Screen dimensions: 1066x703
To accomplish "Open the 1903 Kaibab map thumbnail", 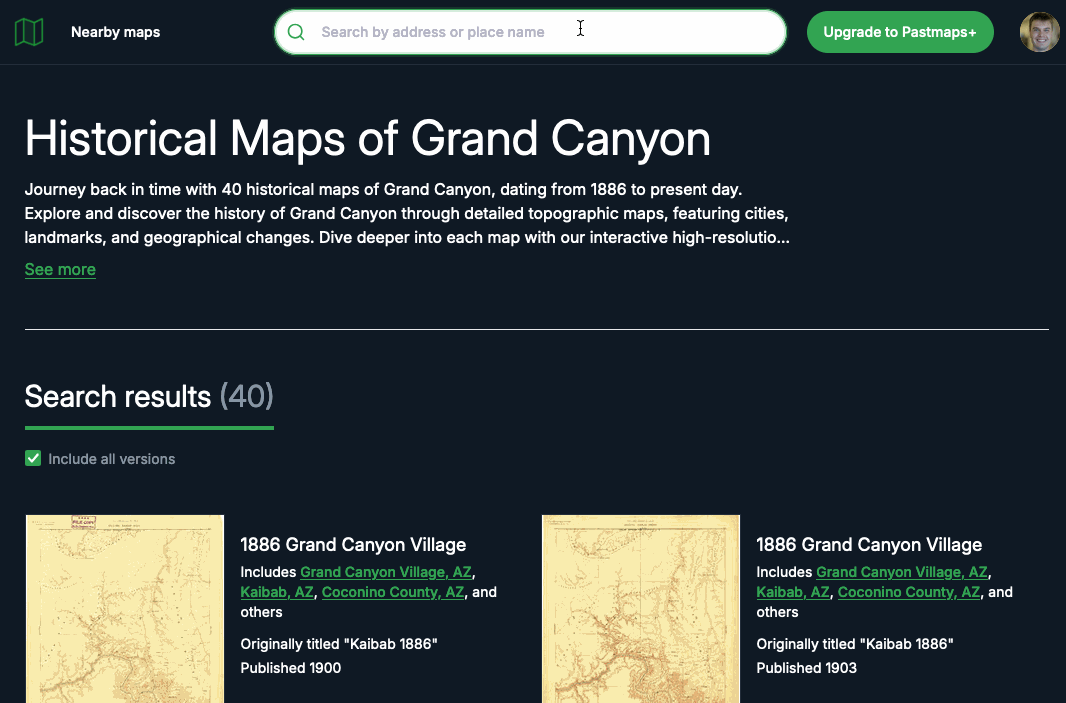I will click(641, 608).
